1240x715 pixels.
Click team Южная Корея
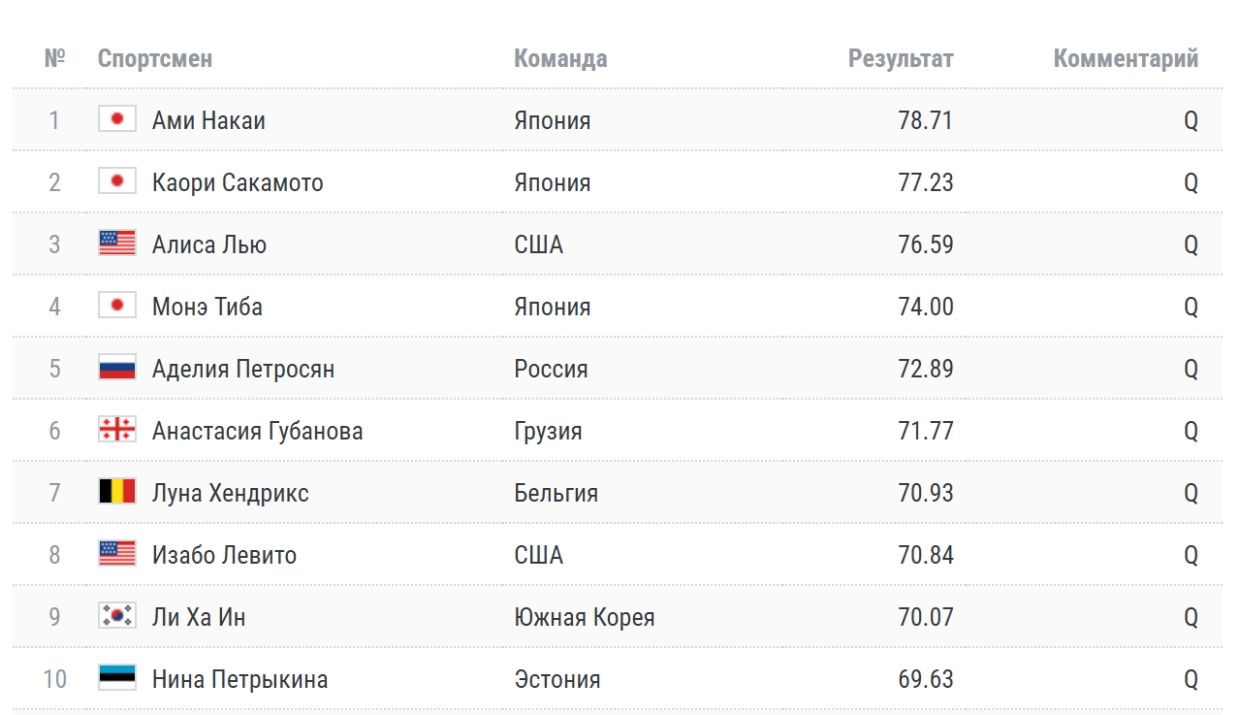coord(584,617)
